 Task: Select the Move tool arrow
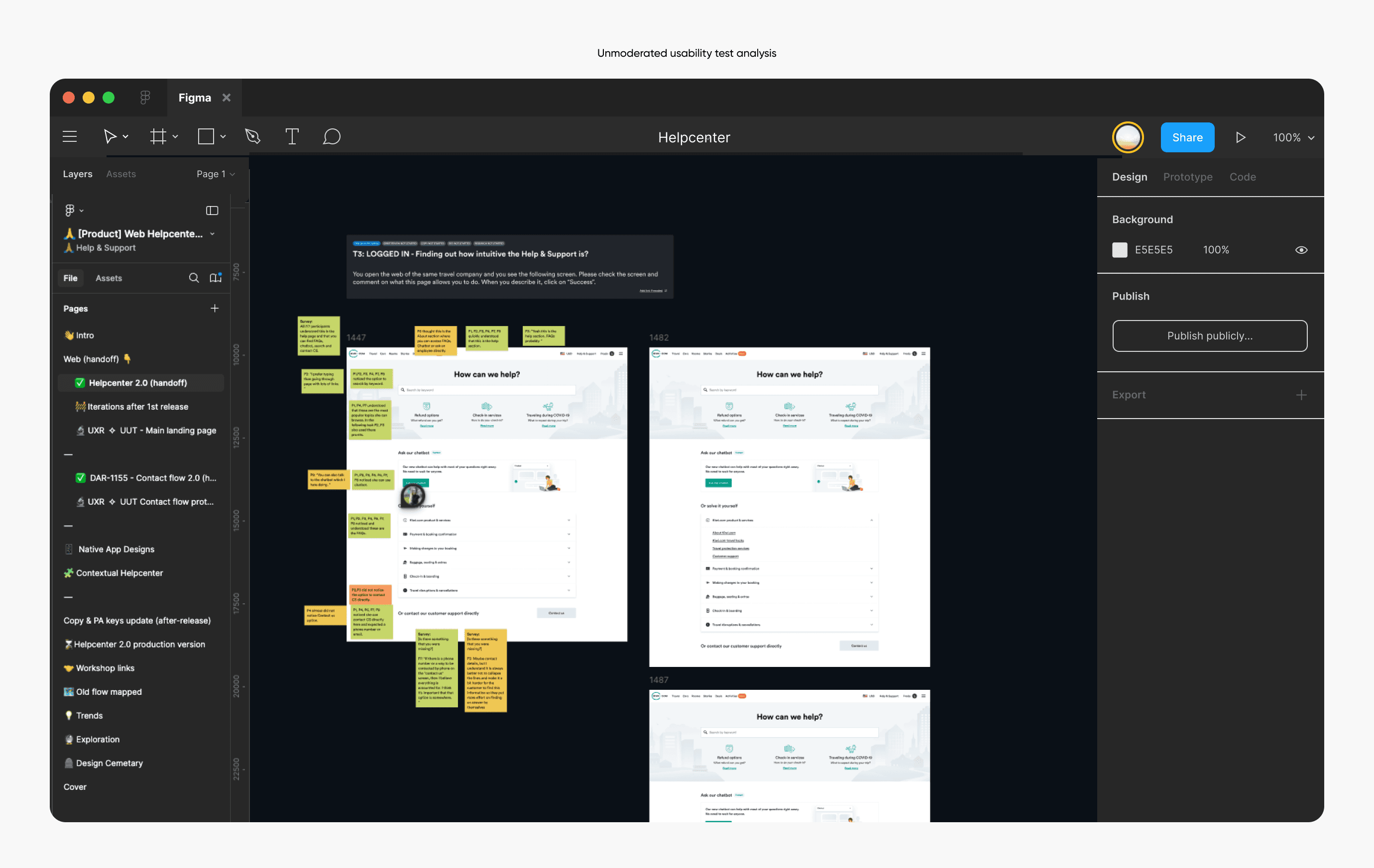(110, 137)
